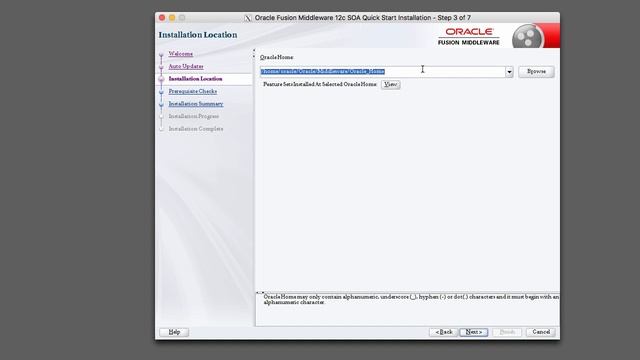Click the 'Installation Complete' step text
The width and height of the screenshot is (640, 360).
pos(196,129)
